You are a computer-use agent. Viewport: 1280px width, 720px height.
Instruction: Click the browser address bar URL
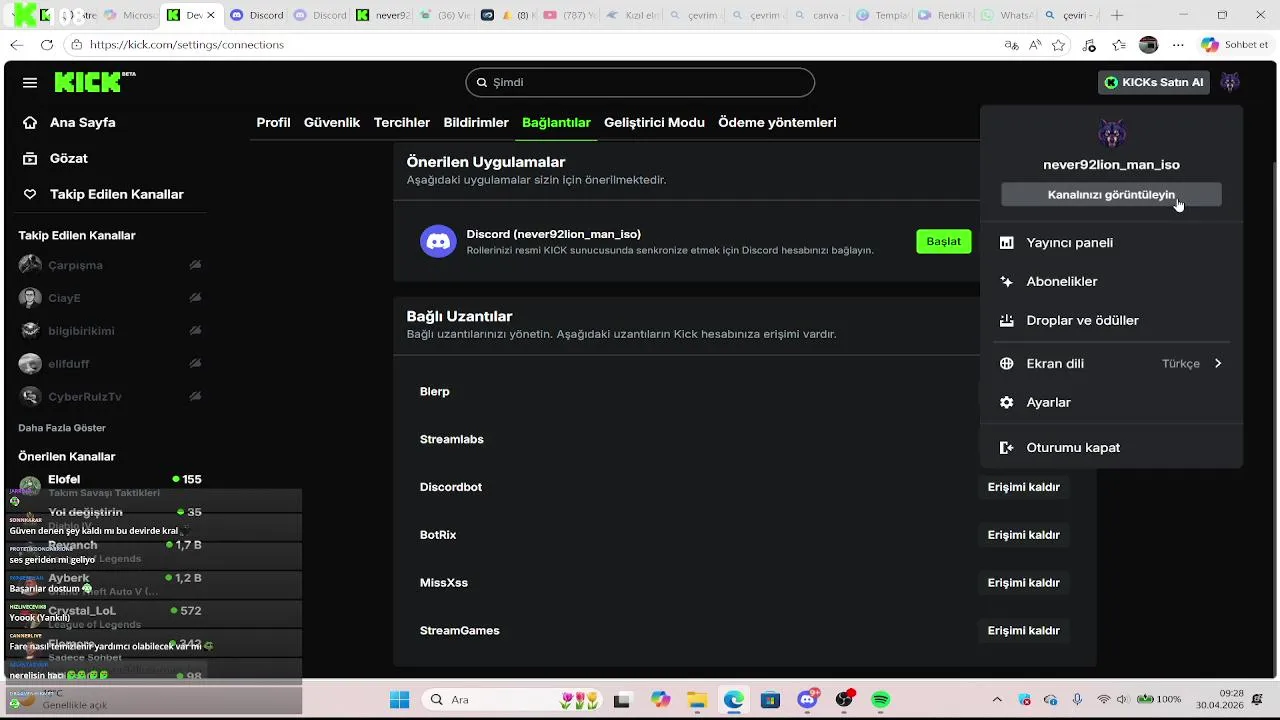click(x=187, y=45)
